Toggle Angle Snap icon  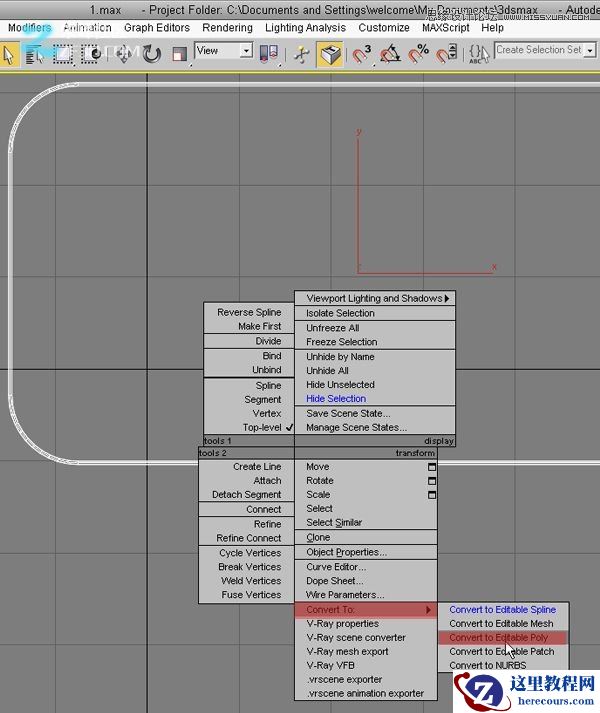[x=390, y=55]
